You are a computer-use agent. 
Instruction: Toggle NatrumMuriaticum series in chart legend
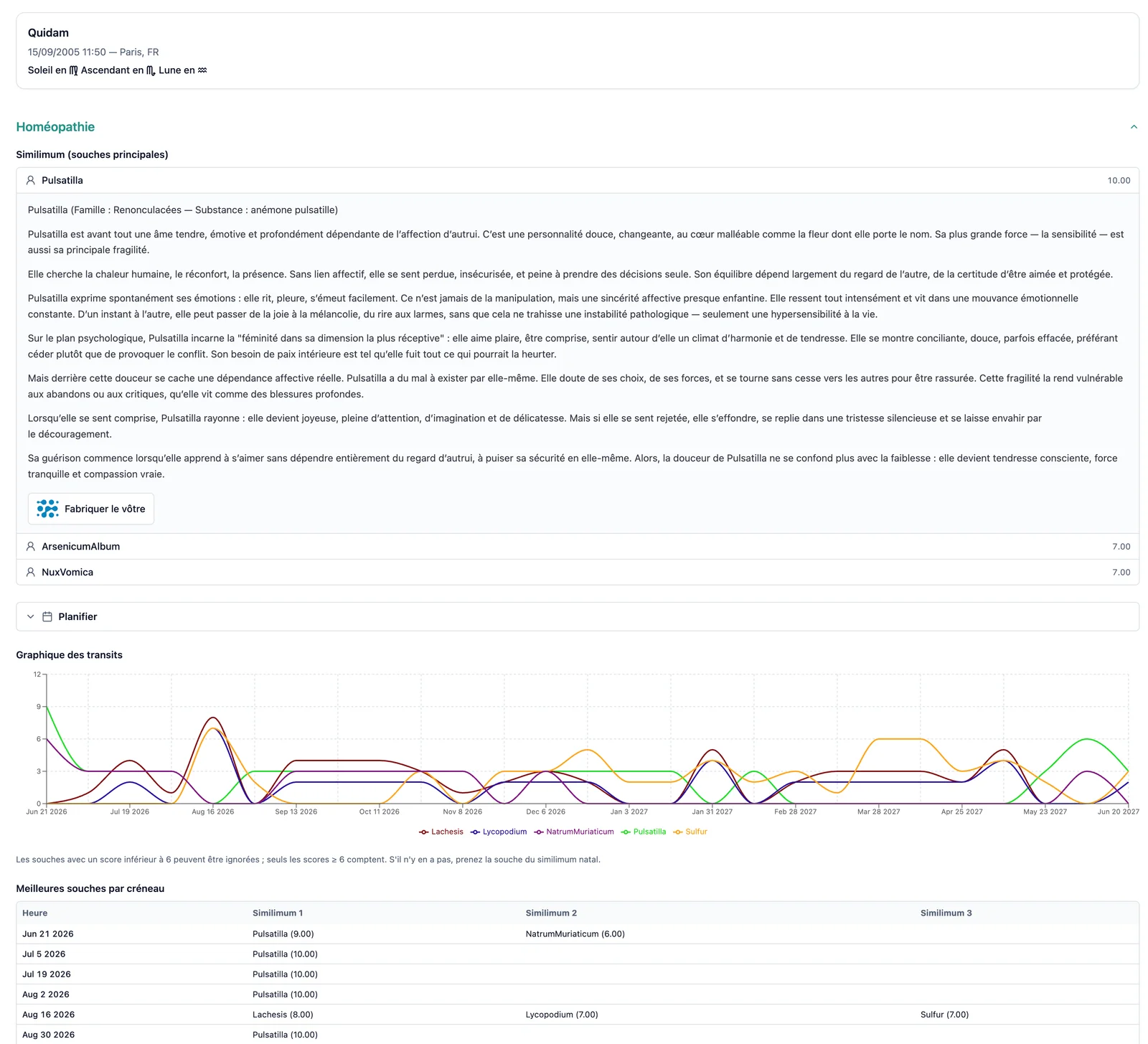tap(574, 832)
